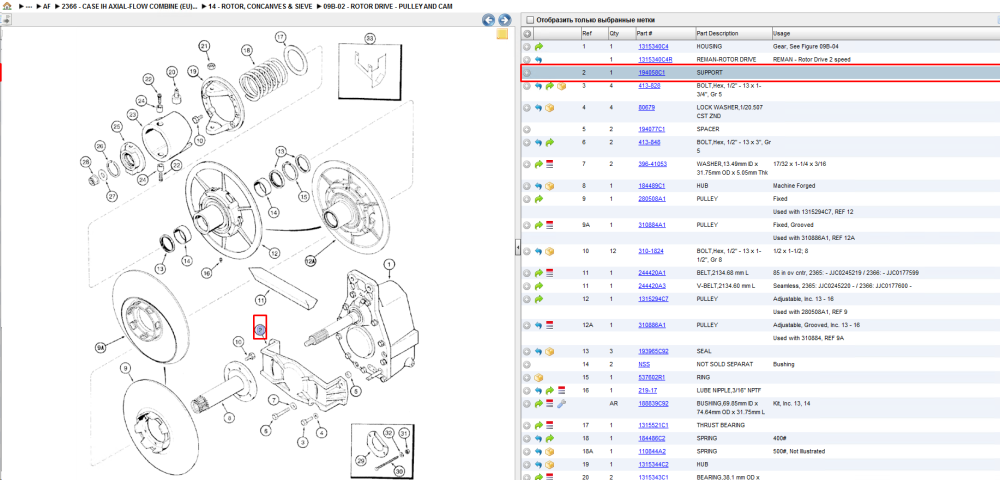The image size is (1000, 480).
Task: Click green arrow icon on HOUSING row
Action: coord(539,47)
